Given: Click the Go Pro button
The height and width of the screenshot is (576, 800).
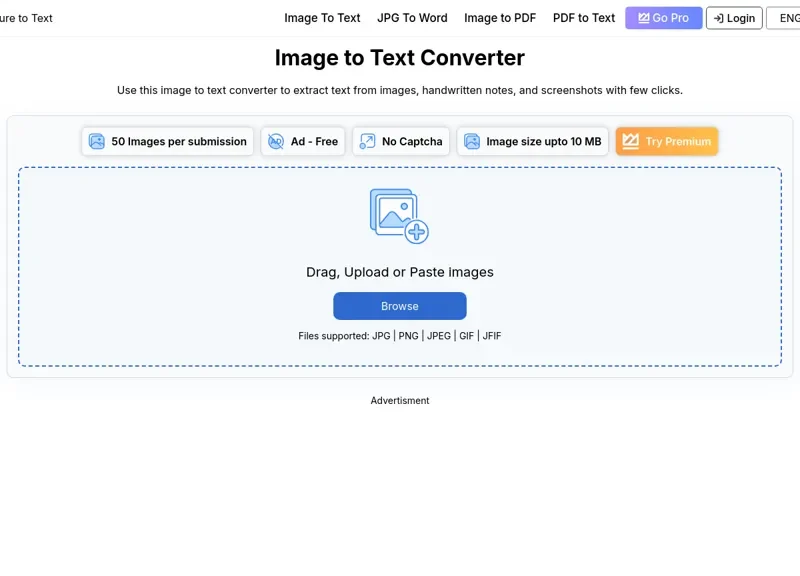Looking at the screenshot, I should point(663,17).
